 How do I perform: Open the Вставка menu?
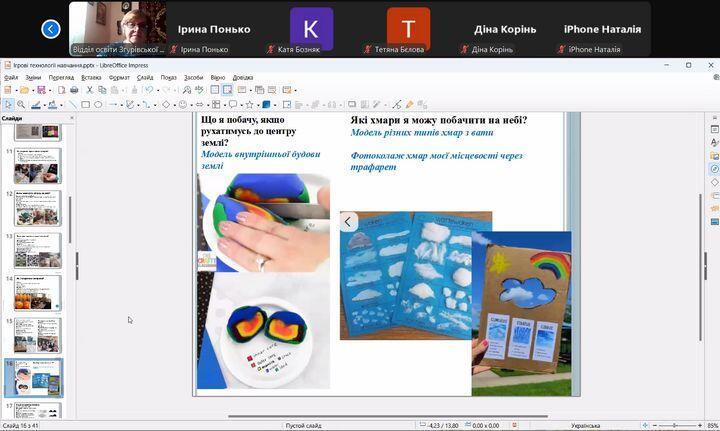(x=91, y=78)
